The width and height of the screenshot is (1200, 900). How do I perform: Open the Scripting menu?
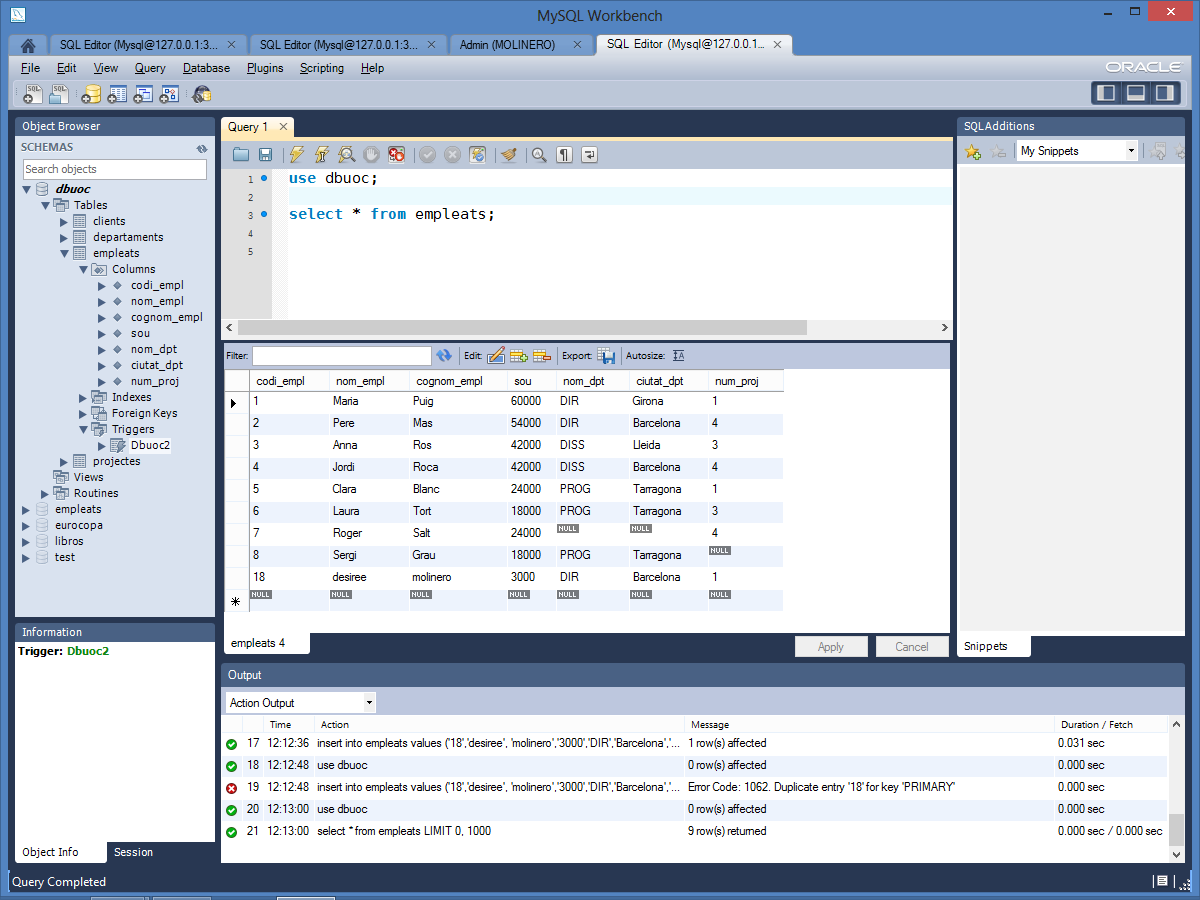(322, 68)
